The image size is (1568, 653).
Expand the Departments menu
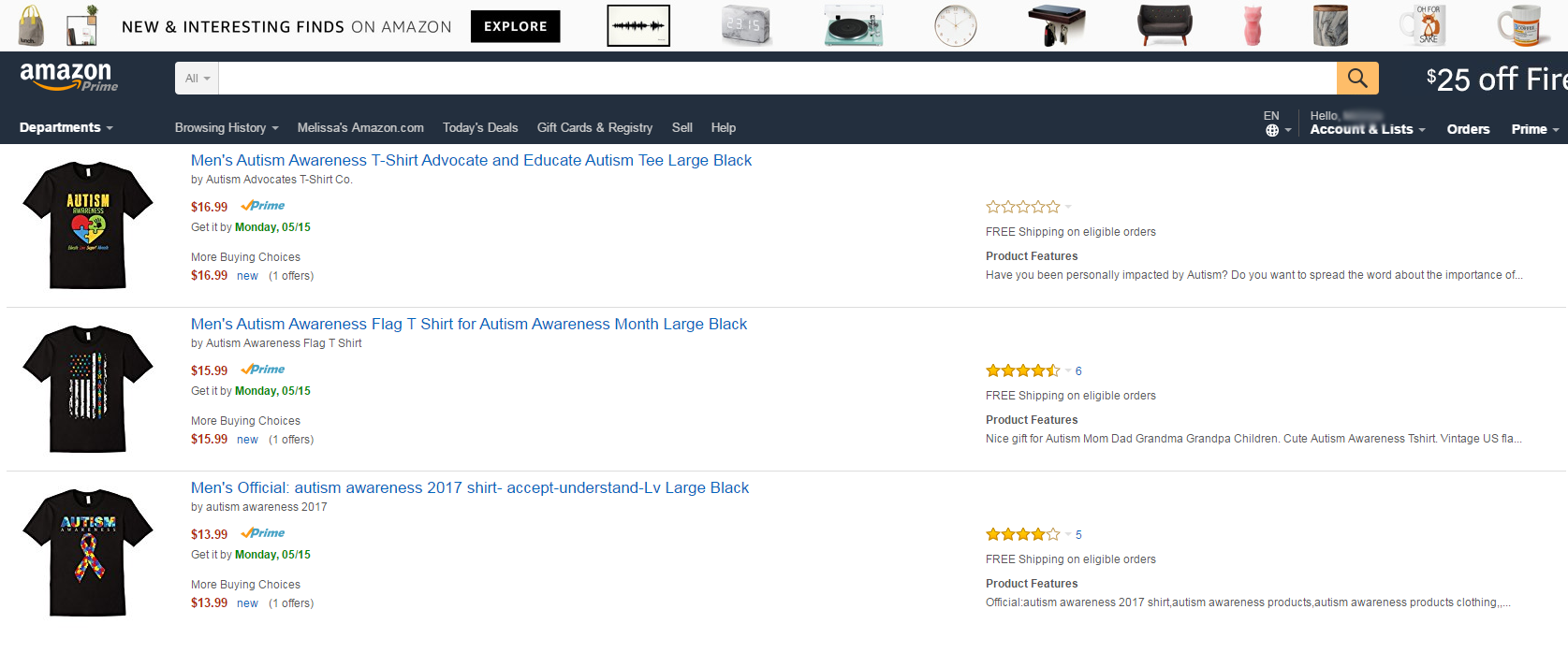(x=66, y=127)
